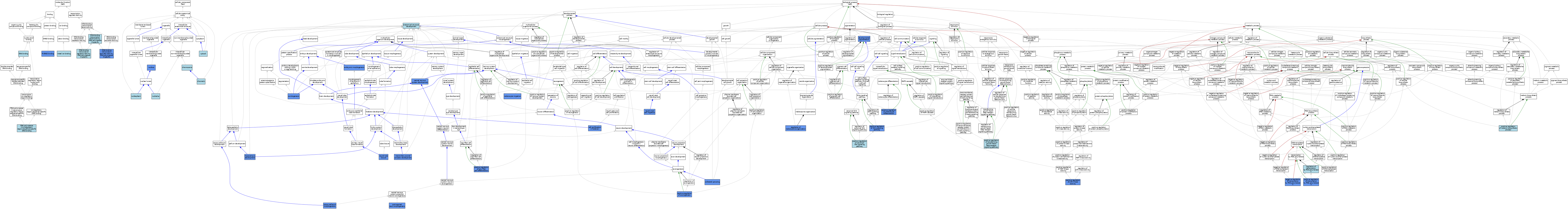Click the blue 'neural crest cell migration' node
Viewport: 1568px width, 209px height.
click(x=649, y=111)
